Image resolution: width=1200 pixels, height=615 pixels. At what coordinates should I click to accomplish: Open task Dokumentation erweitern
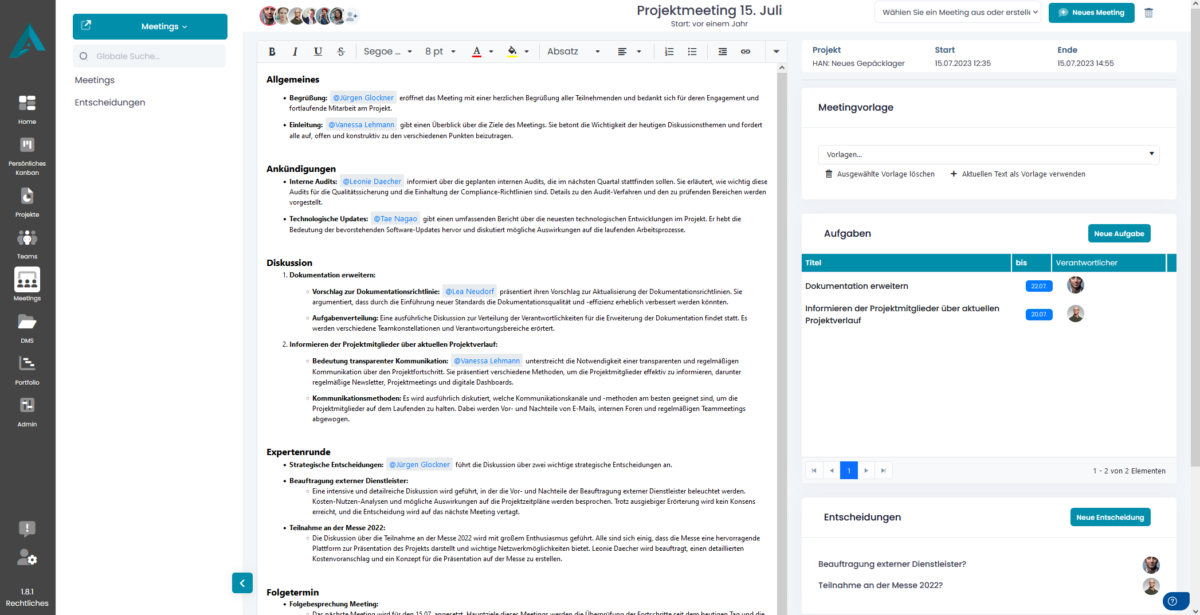857,286
